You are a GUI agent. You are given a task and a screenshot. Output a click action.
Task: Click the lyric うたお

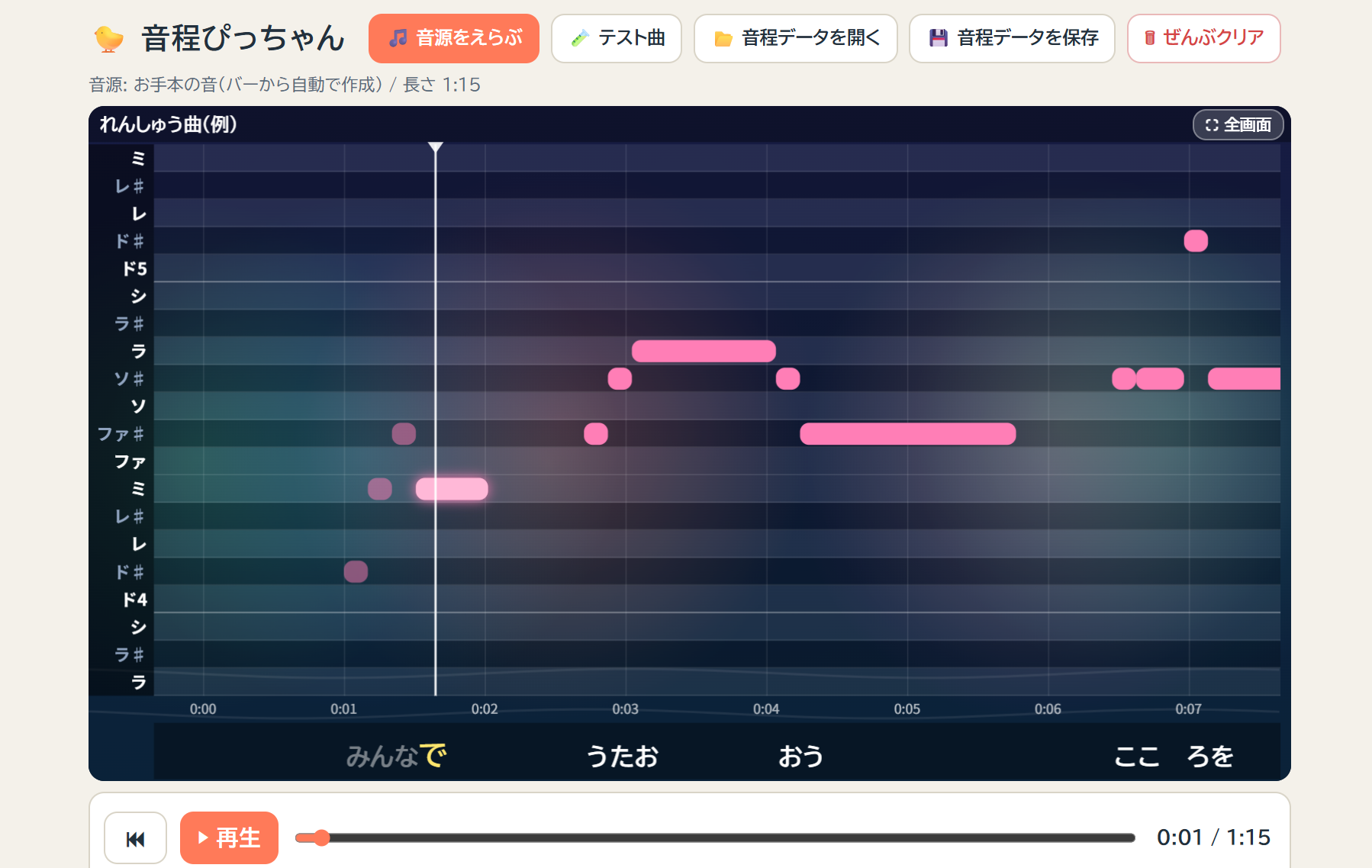[622, 756]
